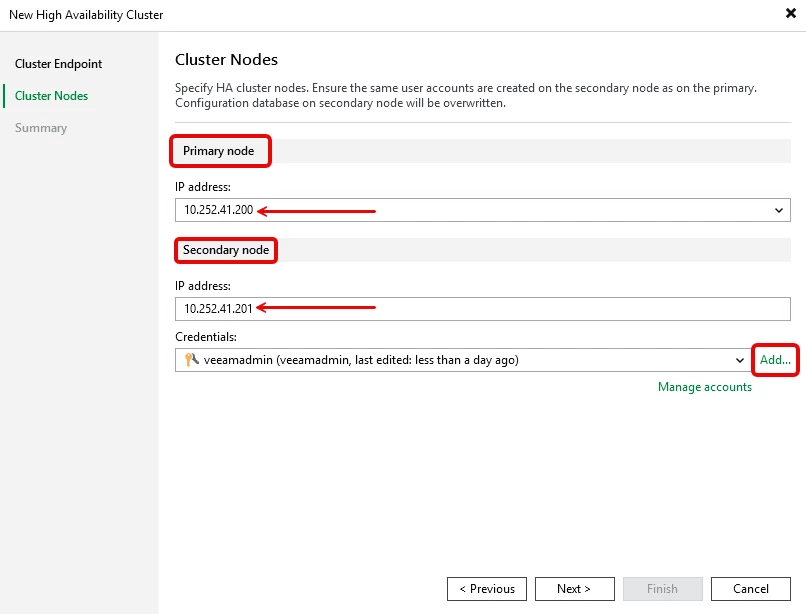
Task: Click the Cluster Nodes page heading
Action: 226,60
